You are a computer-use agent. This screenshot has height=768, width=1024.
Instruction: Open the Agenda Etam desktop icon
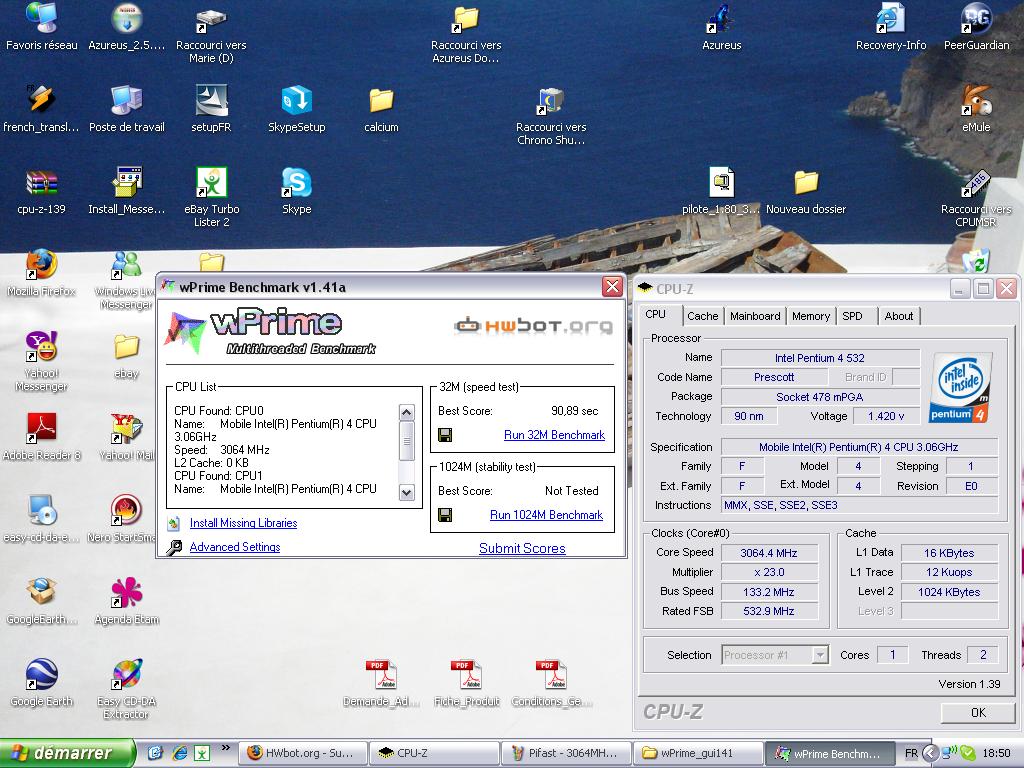tap(126, 601)
